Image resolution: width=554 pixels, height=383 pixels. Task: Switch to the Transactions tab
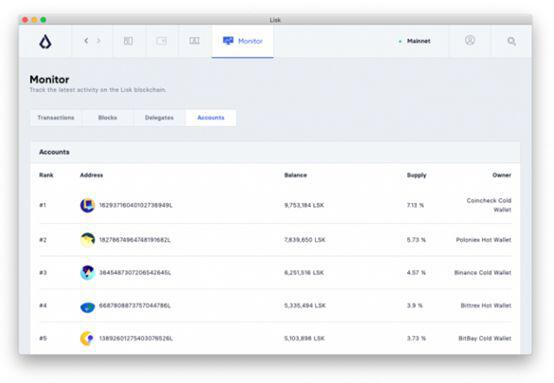[x=56, y=118]
